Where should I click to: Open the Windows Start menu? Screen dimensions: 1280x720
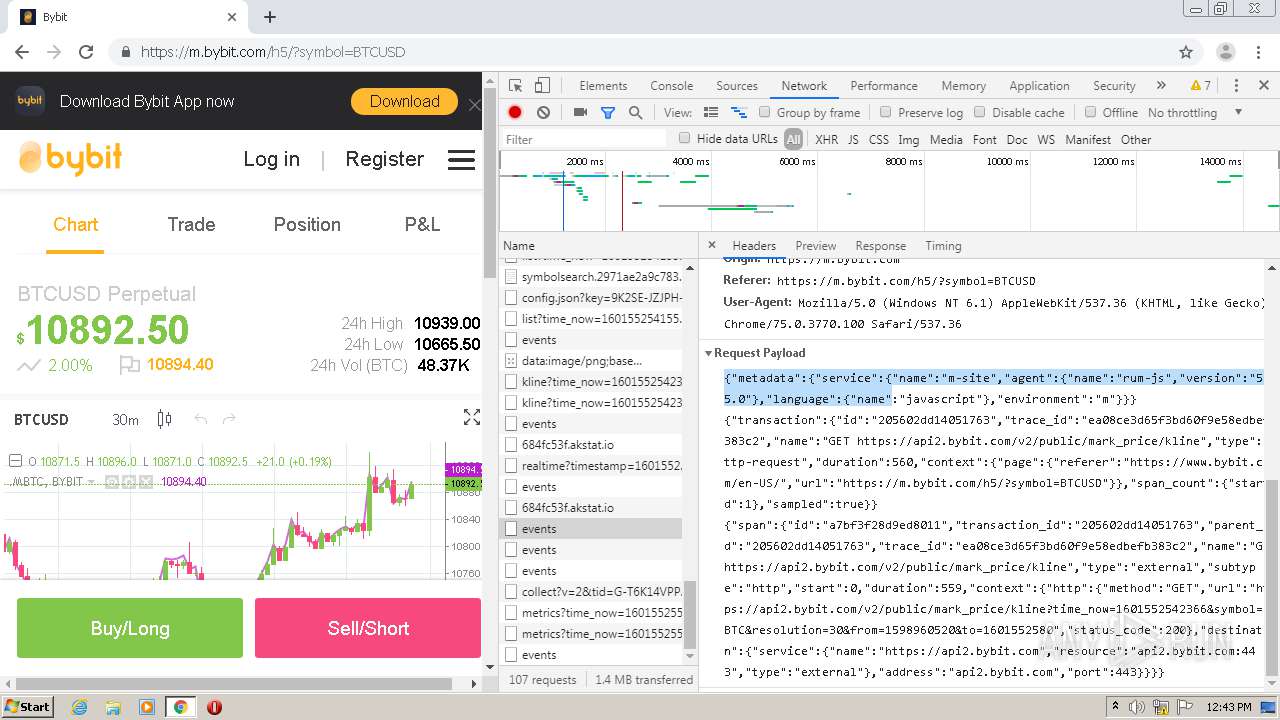point(27,707)
